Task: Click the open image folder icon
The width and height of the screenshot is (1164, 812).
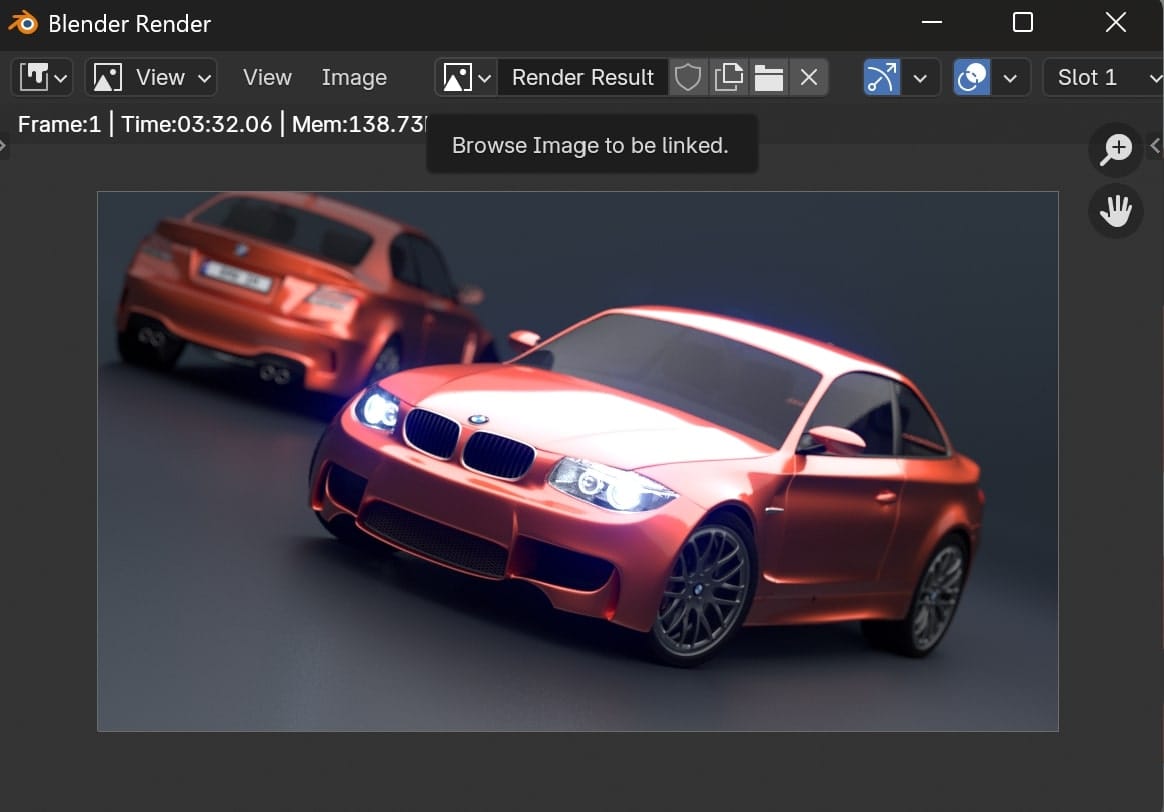Action: coord(768,77)
